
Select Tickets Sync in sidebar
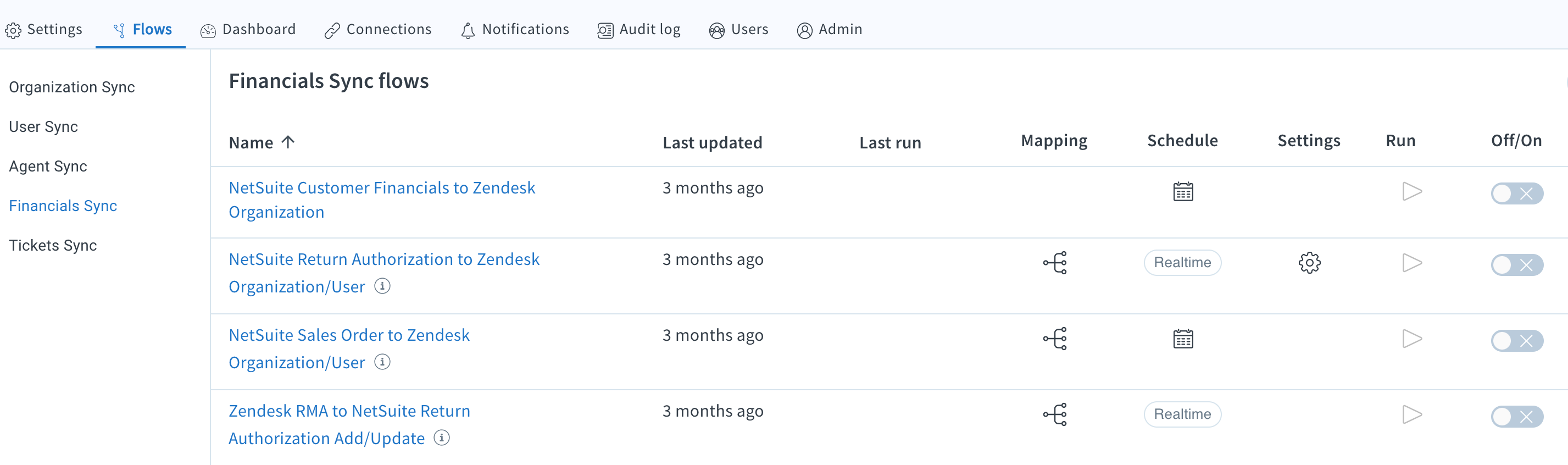tap(53, 245)
